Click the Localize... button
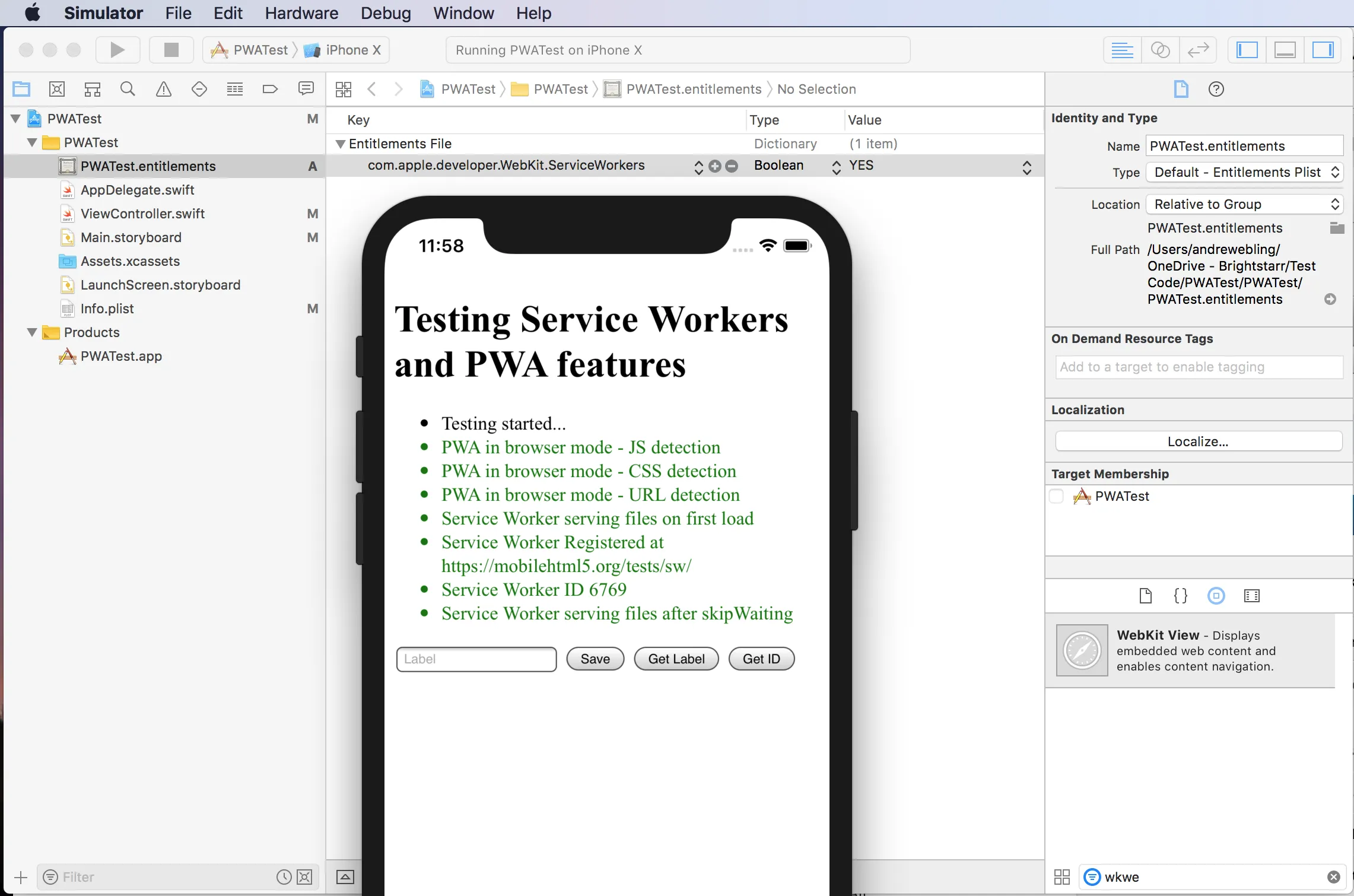1354x896 pixels. 1198,441
